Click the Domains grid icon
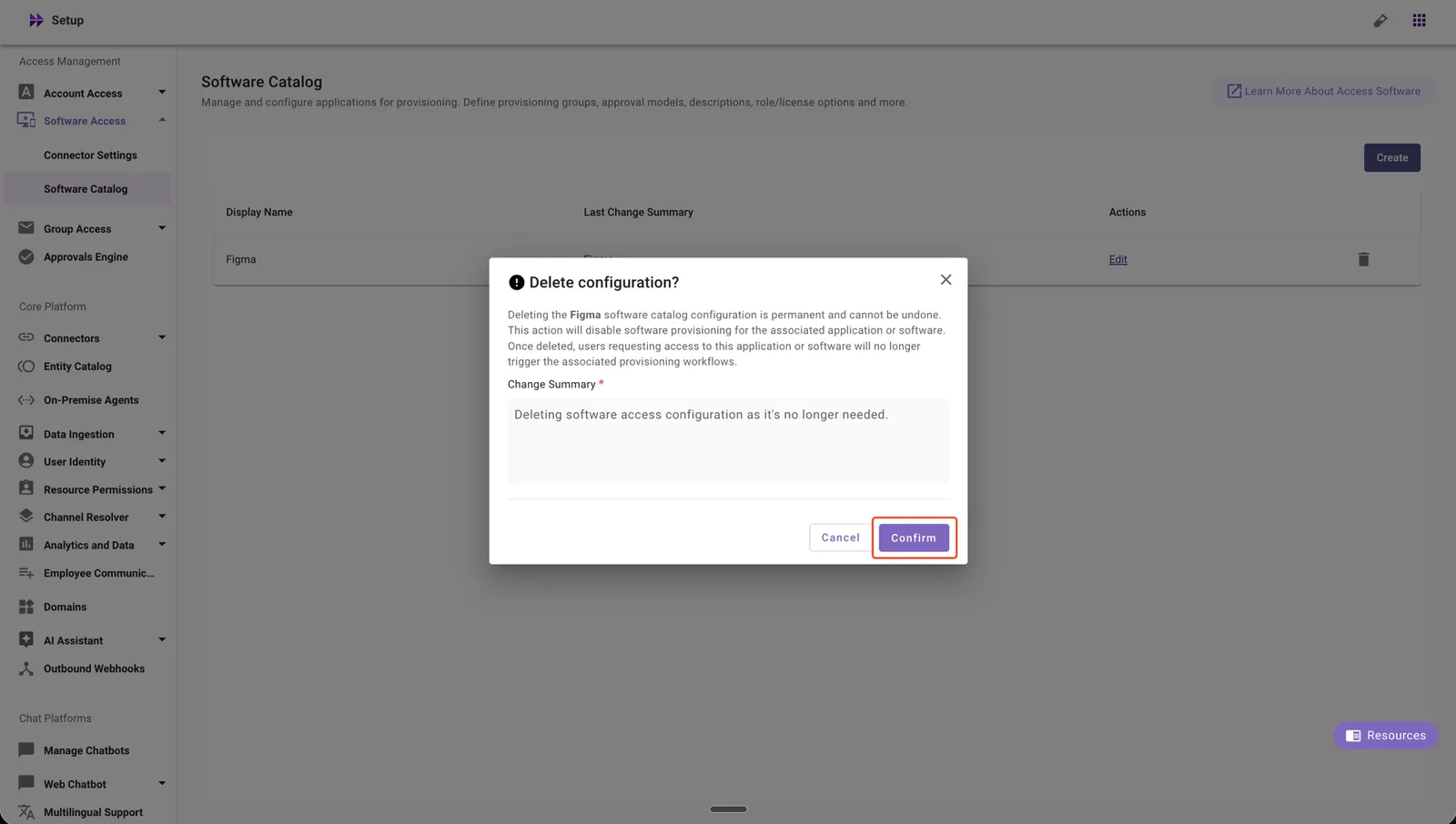Screen dimensions: 1456x824 pos(26,607)
